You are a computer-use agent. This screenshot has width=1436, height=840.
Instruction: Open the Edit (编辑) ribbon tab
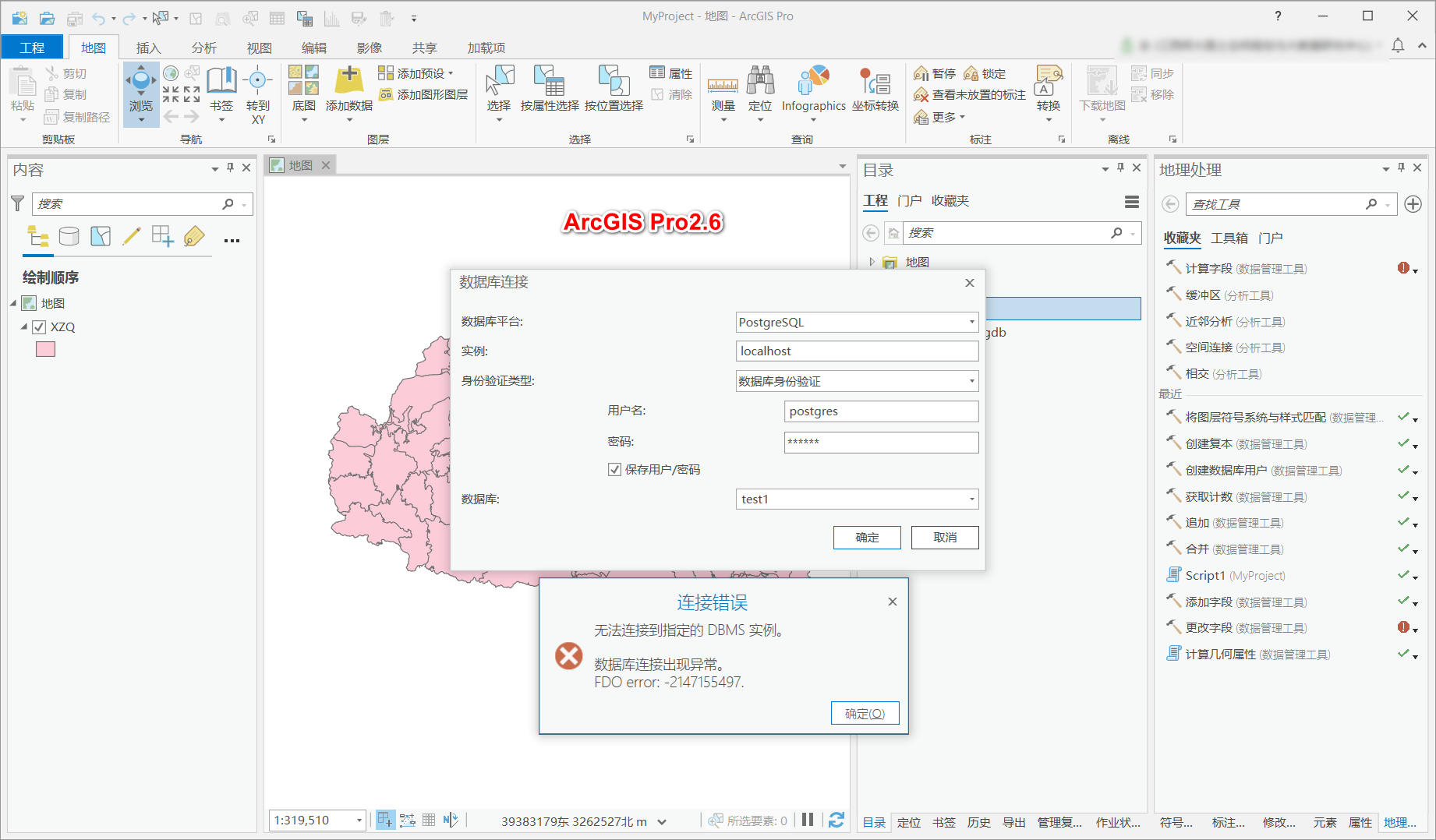pyautogui.click(x=314, y=48)
